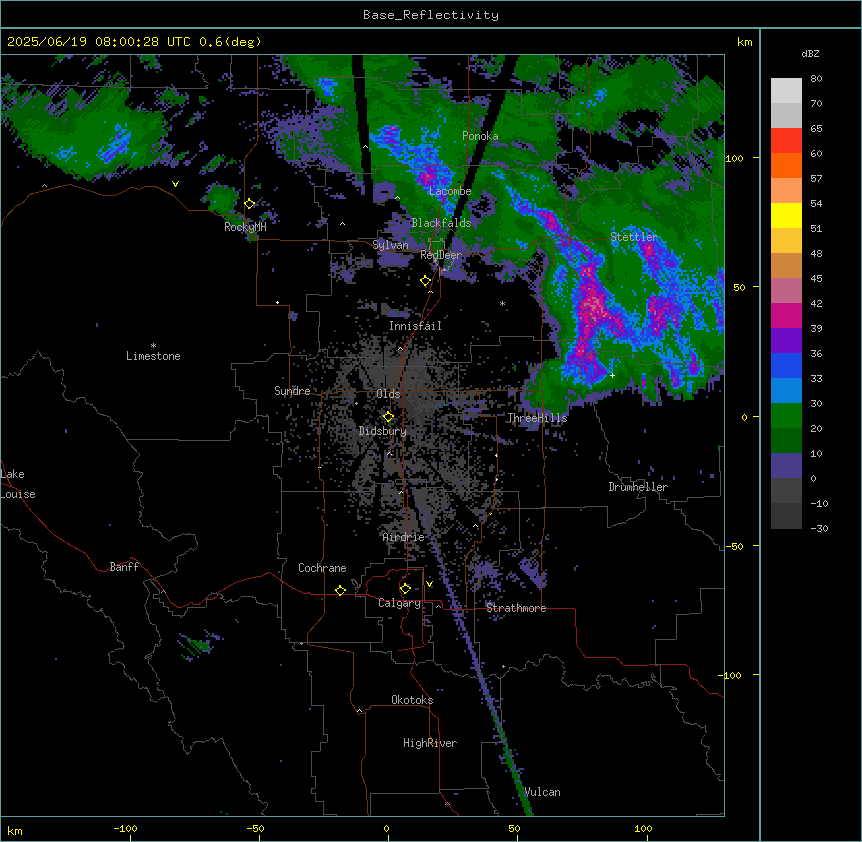Click the Strathmore label
Viewport: 862px width, 842px height.
[x=516, y=608]
